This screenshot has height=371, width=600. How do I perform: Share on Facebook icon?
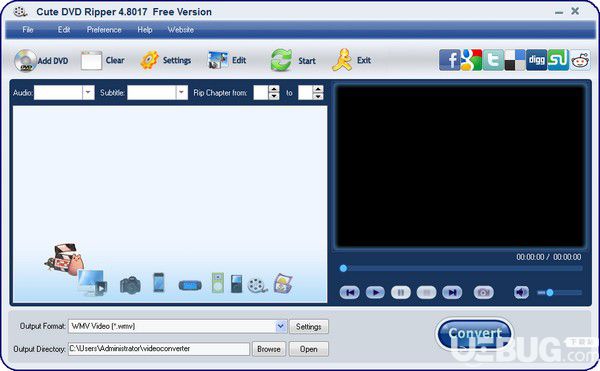pos(449,60)
